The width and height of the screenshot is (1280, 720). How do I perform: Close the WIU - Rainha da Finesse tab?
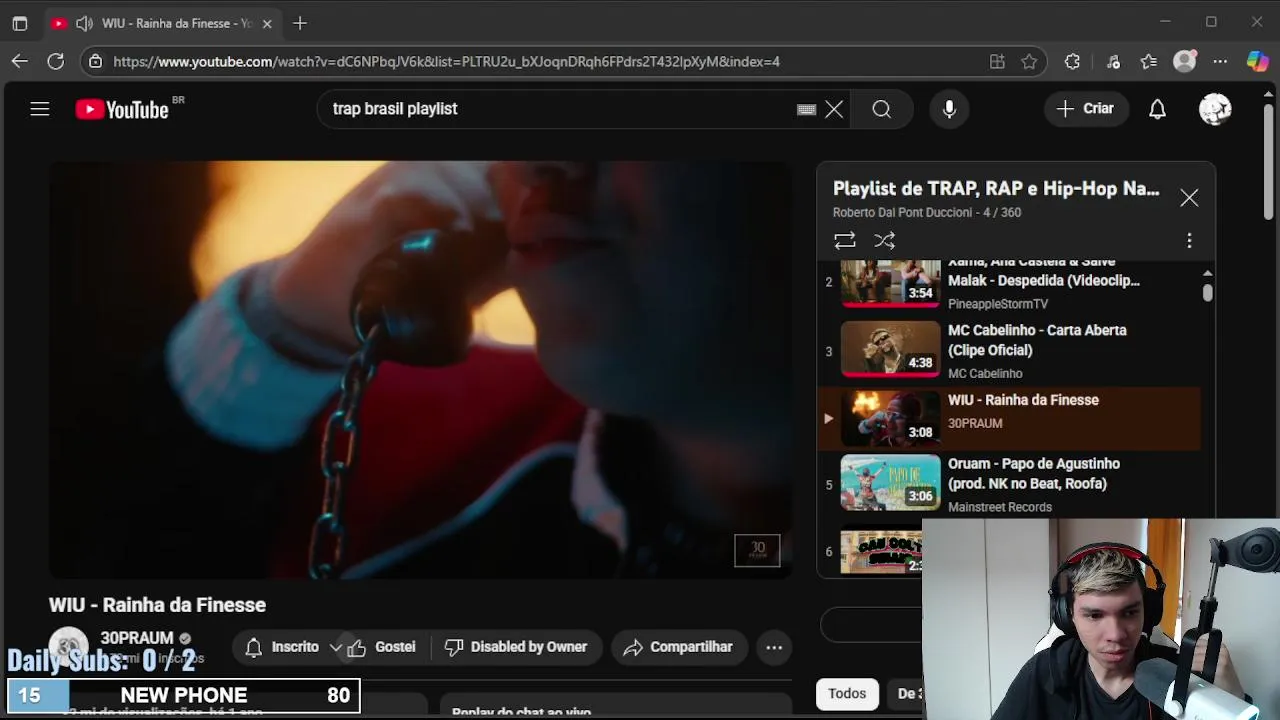[x=267, y=23]
